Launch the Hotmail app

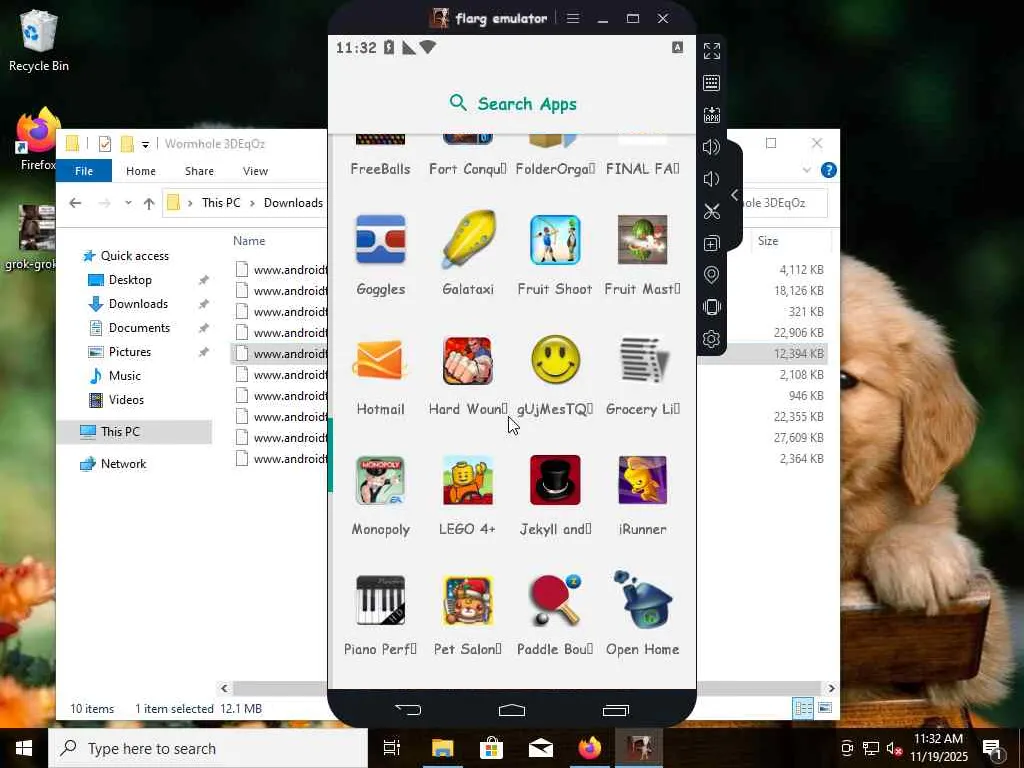tap(380, 360)
